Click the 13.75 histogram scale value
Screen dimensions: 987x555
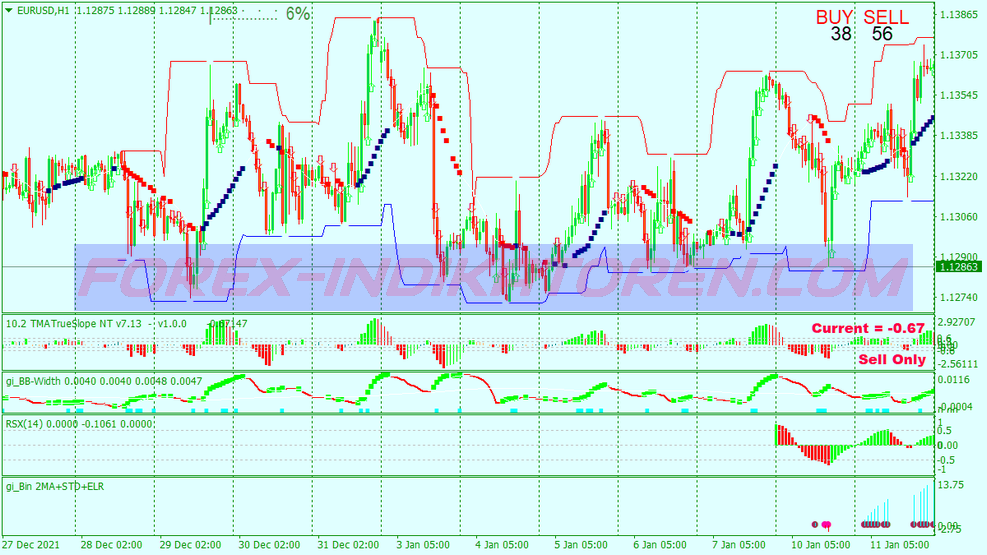951,485
